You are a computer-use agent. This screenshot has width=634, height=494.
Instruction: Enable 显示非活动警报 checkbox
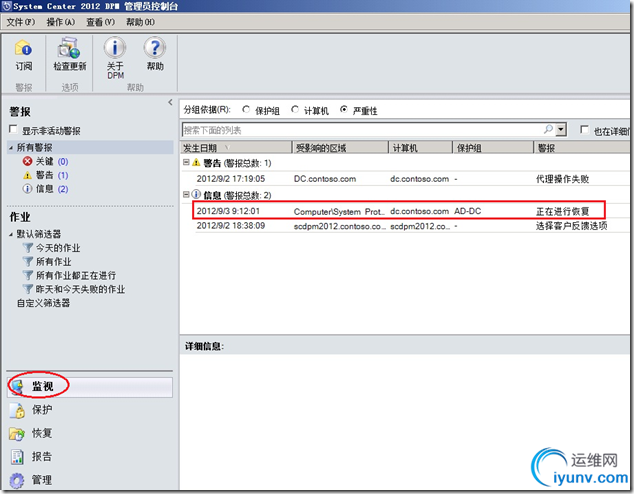coord(13,129)
